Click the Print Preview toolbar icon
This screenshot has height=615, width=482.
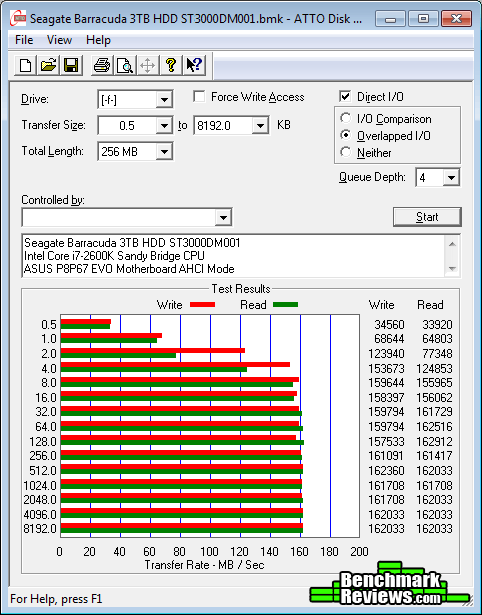tap(125, 65)
